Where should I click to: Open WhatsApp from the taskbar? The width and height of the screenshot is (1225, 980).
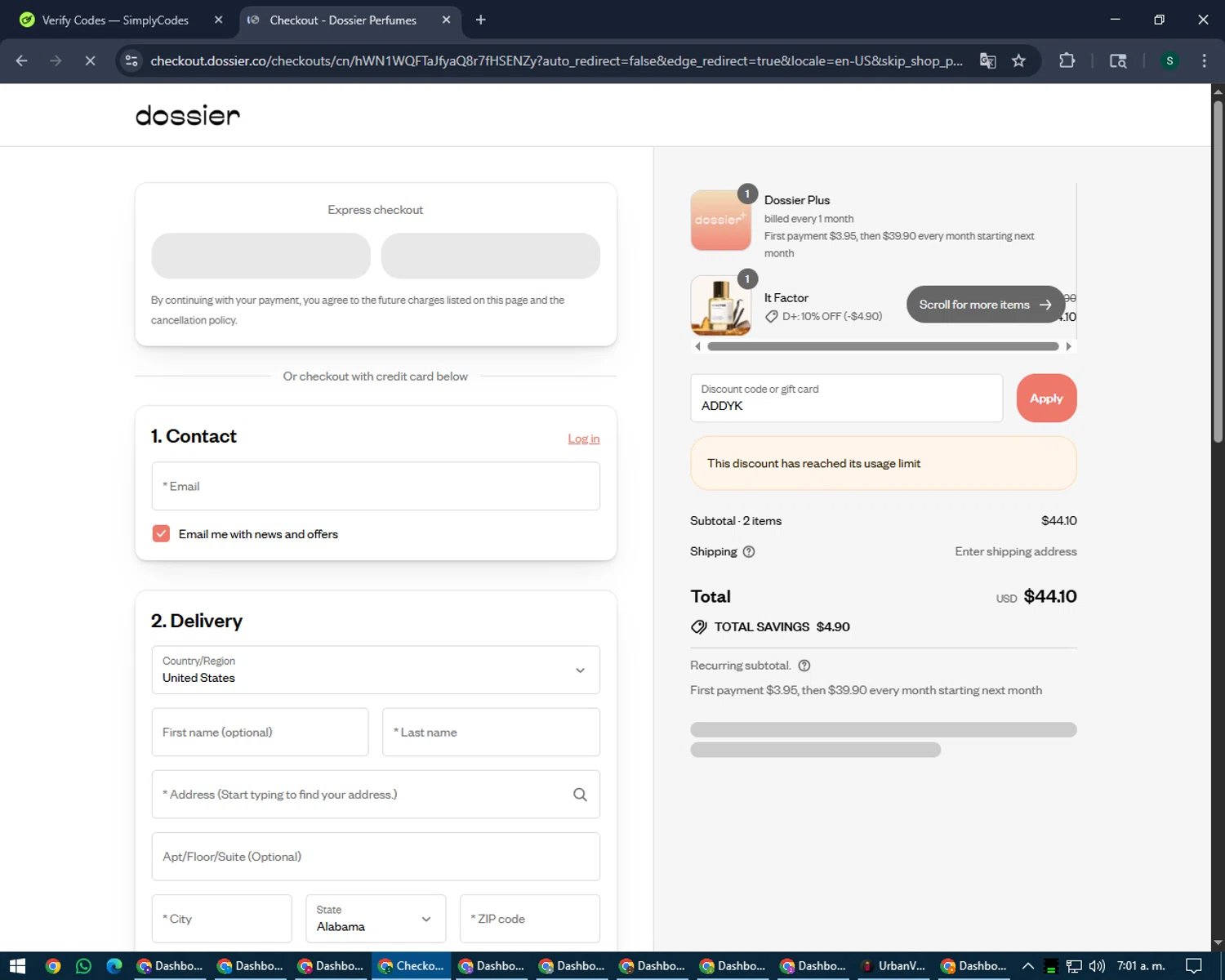coord(83,966)
